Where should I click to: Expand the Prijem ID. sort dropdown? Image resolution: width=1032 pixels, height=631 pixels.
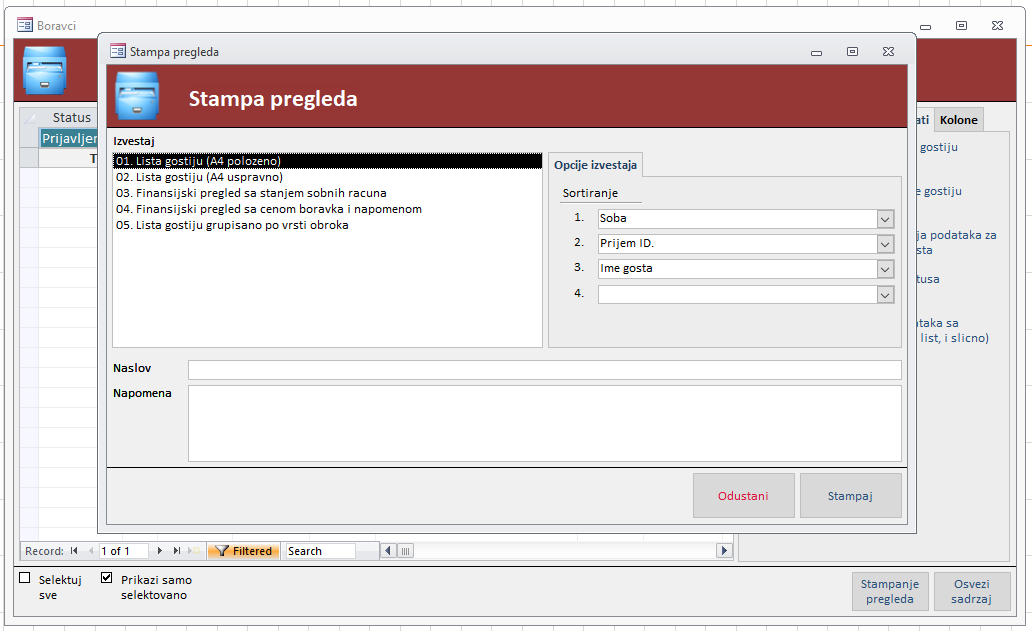(884, 244)
